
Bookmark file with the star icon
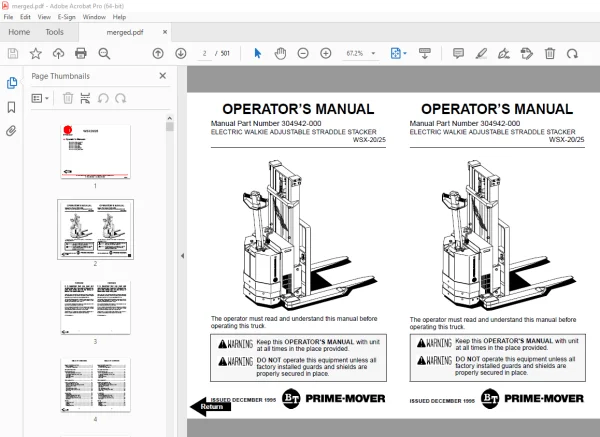click(36, 53)
